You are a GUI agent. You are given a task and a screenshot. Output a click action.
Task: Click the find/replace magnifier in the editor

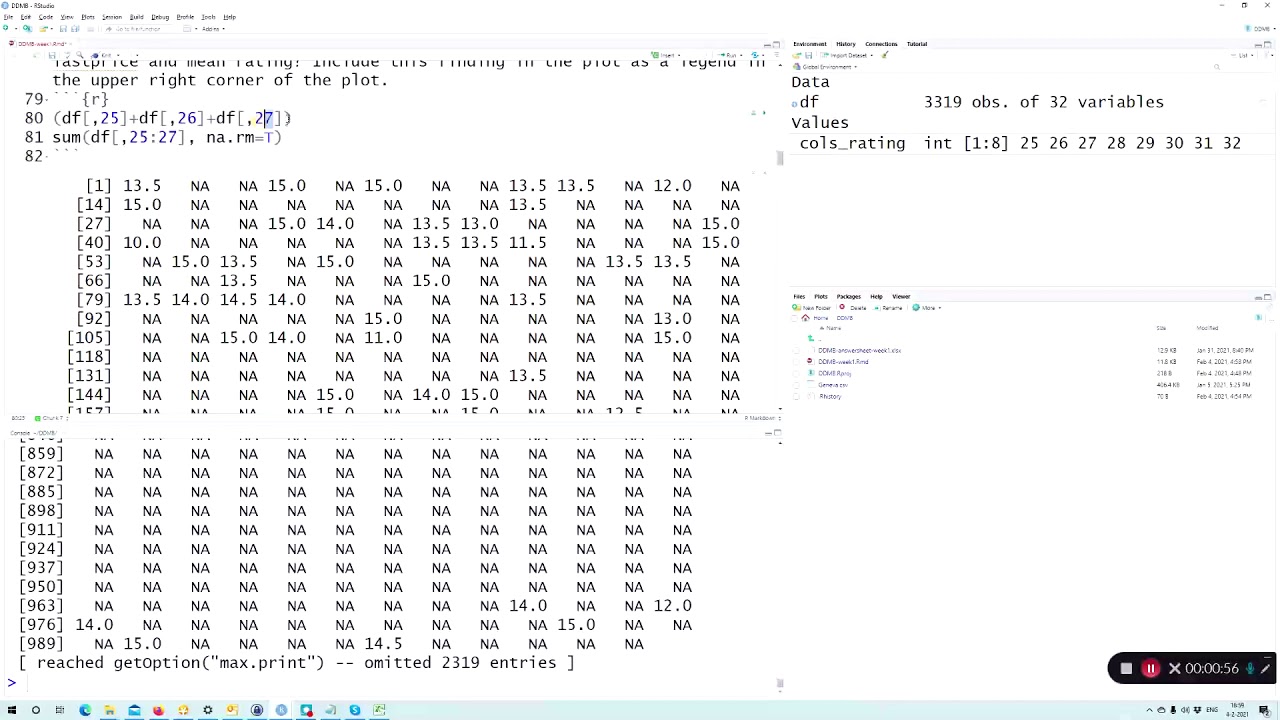80,55
